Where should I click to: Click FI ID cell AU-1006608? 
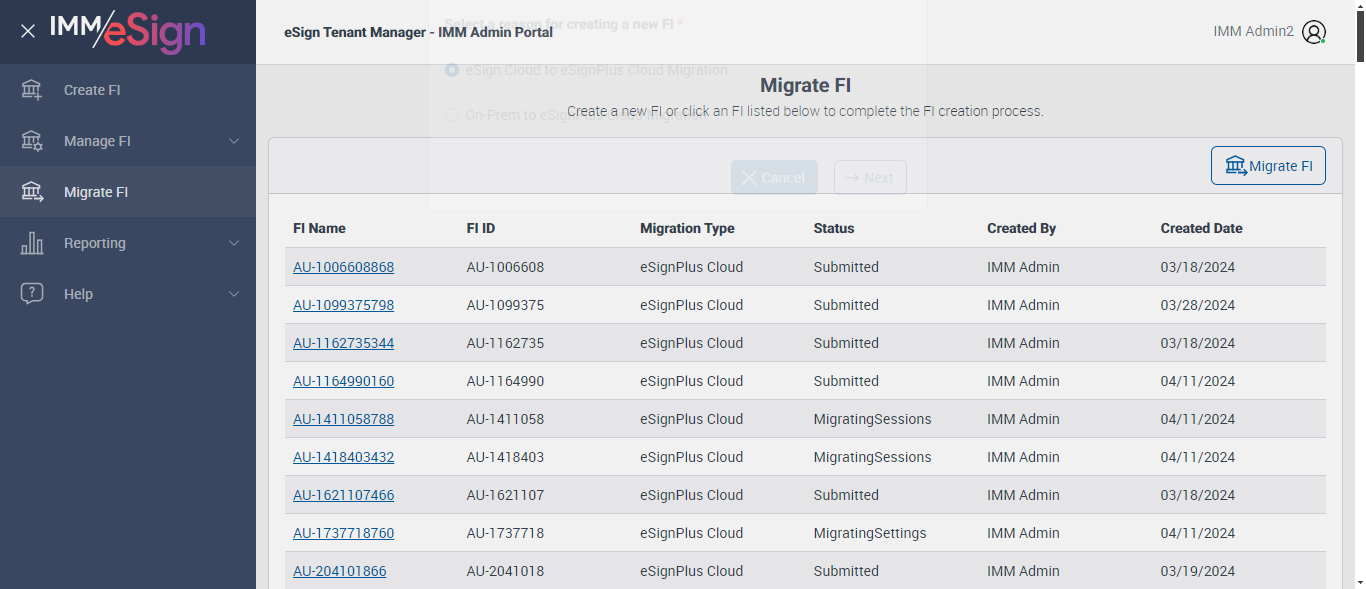click(x=505, y=267)
